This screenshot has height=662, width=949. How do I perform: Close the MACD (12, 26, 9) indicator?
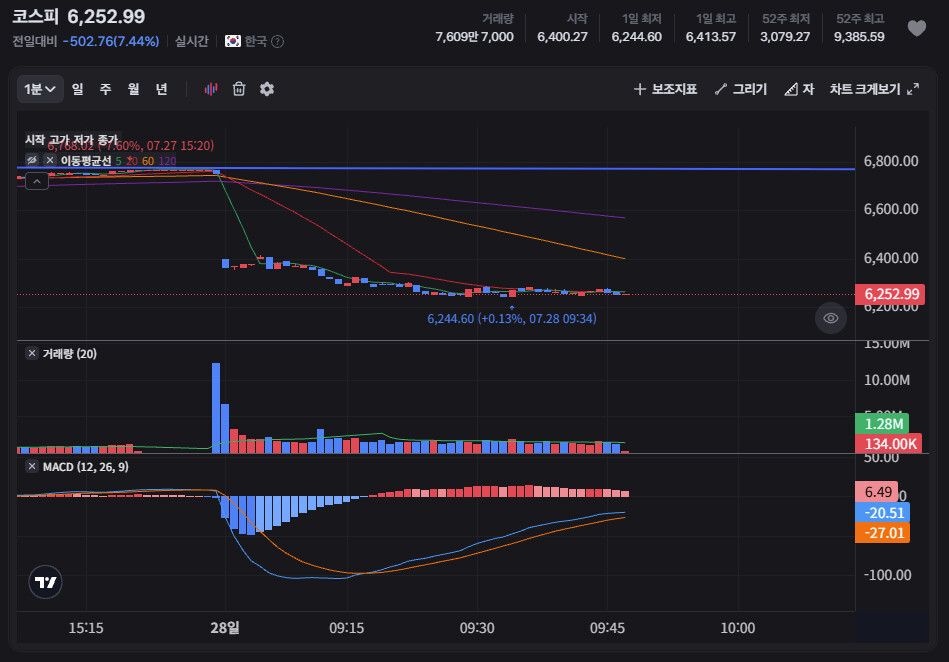[x=32, y=467]
